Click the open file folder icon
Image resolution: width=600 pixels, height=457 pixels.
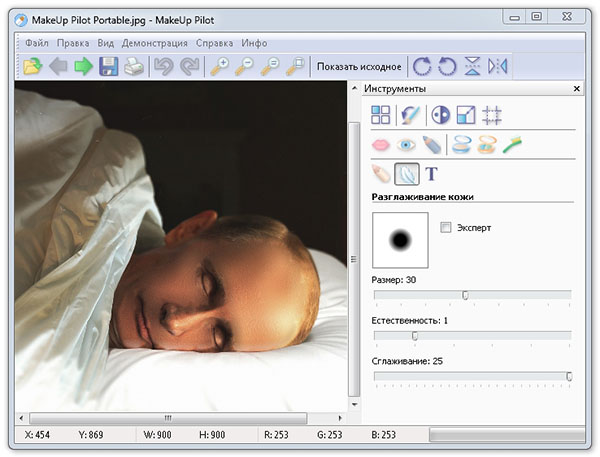click(x=33, y=67)
